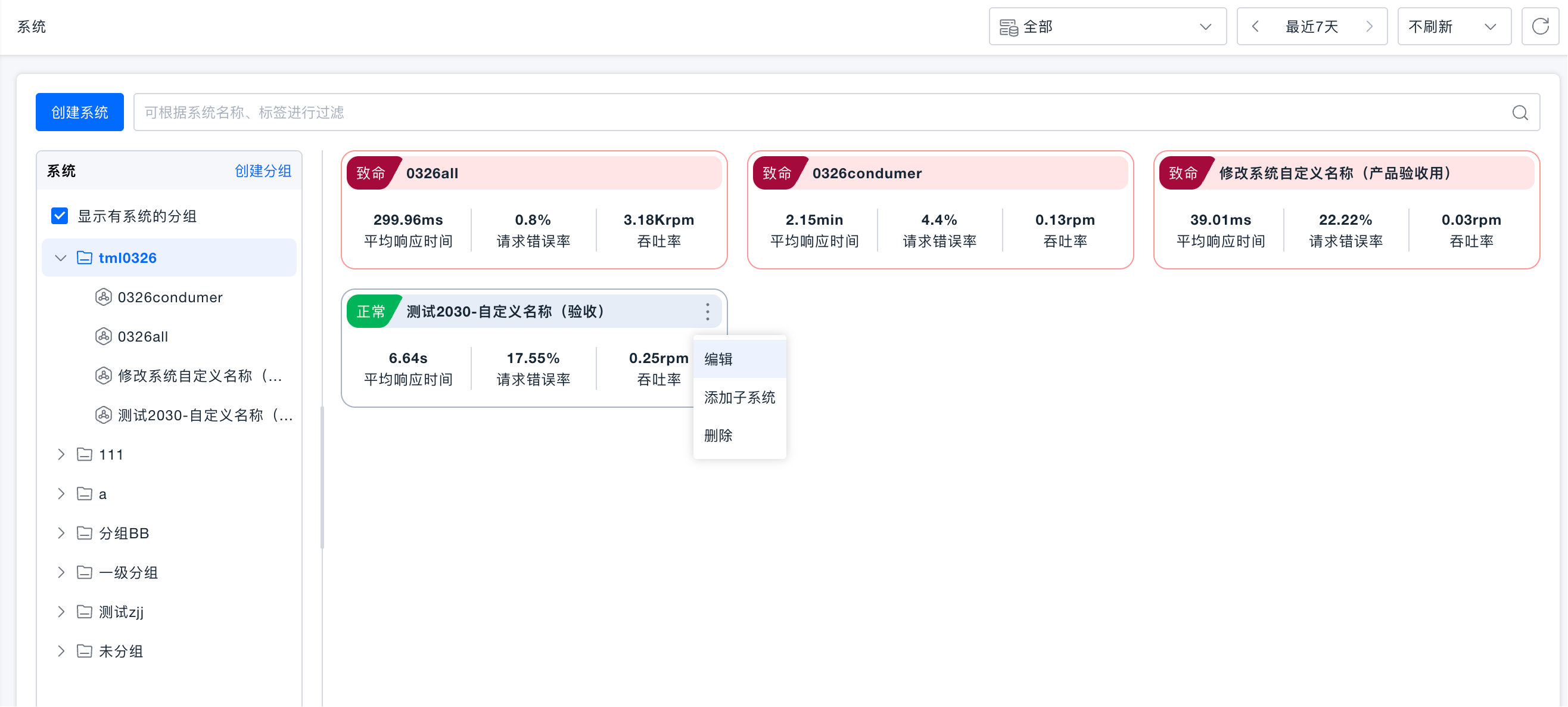This screenshot has width=1568, height=707.
Task: Expand the 分组BB group
Action: click(61, 533)
